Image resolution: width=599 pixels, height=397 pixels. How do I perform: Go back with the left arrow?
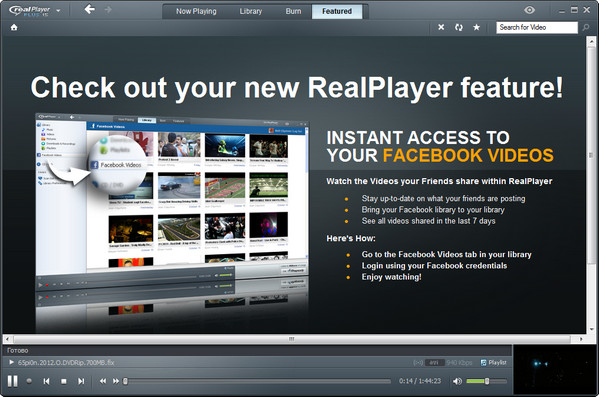(90, 10)
